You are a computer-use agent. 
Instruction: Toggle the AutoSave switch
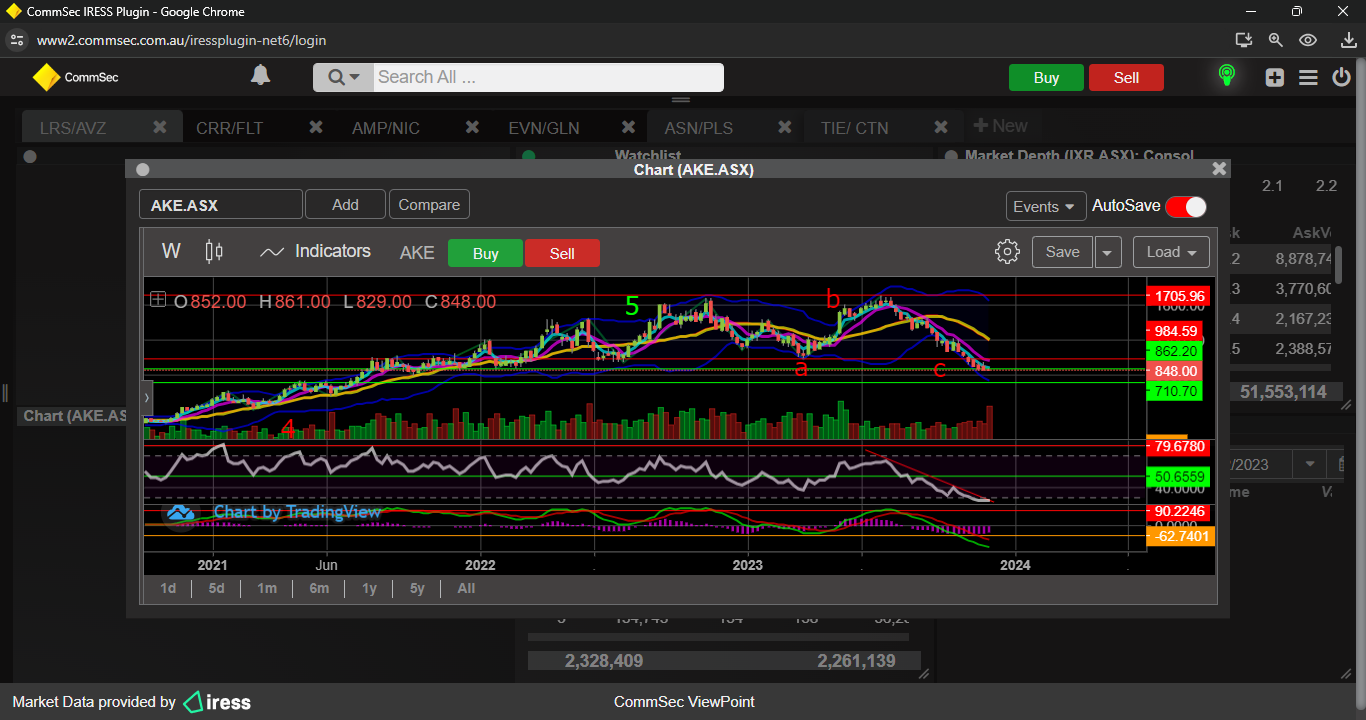tap(1185, 206)
